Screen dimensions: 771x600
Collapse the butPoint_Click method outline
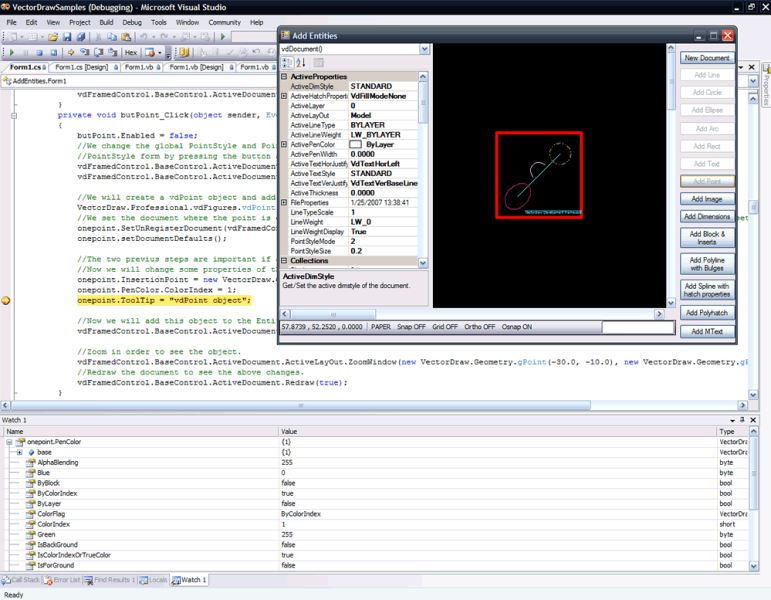[x=14, y=116]
